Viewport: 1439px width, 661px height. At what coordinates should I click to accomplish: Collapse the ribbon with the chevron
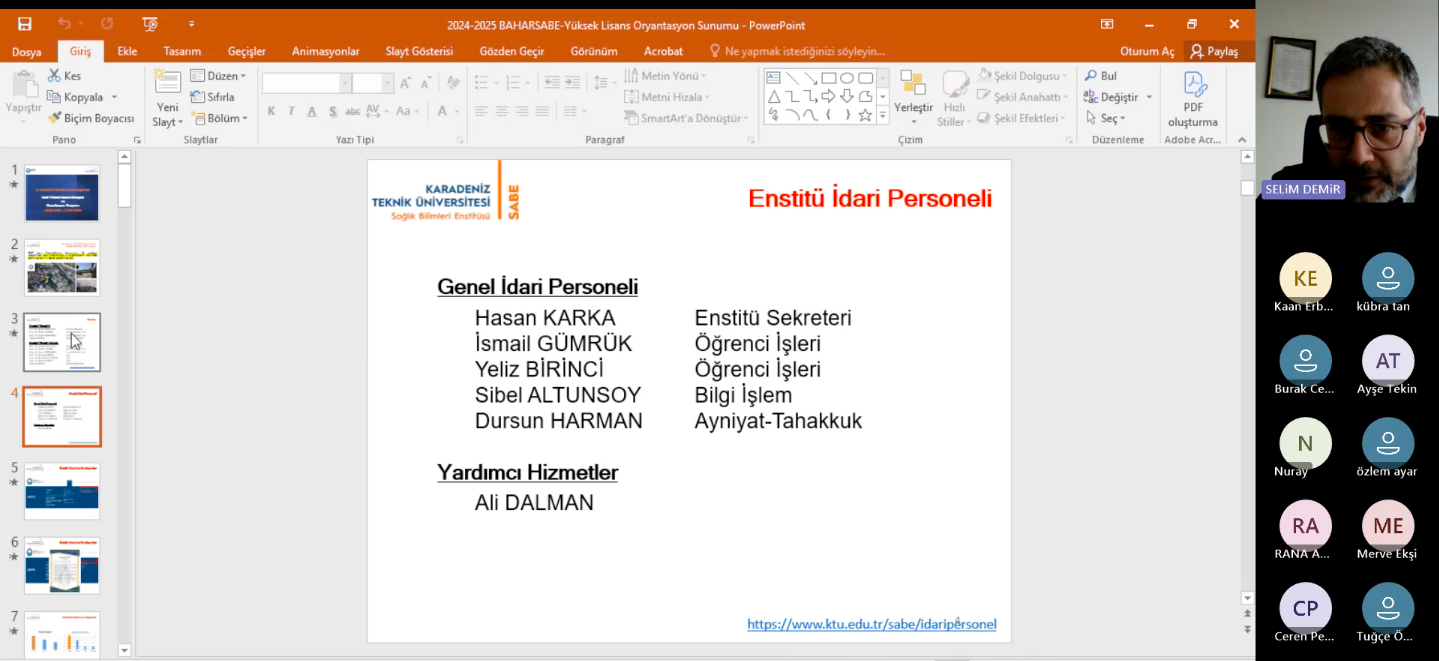point(1242,140)
